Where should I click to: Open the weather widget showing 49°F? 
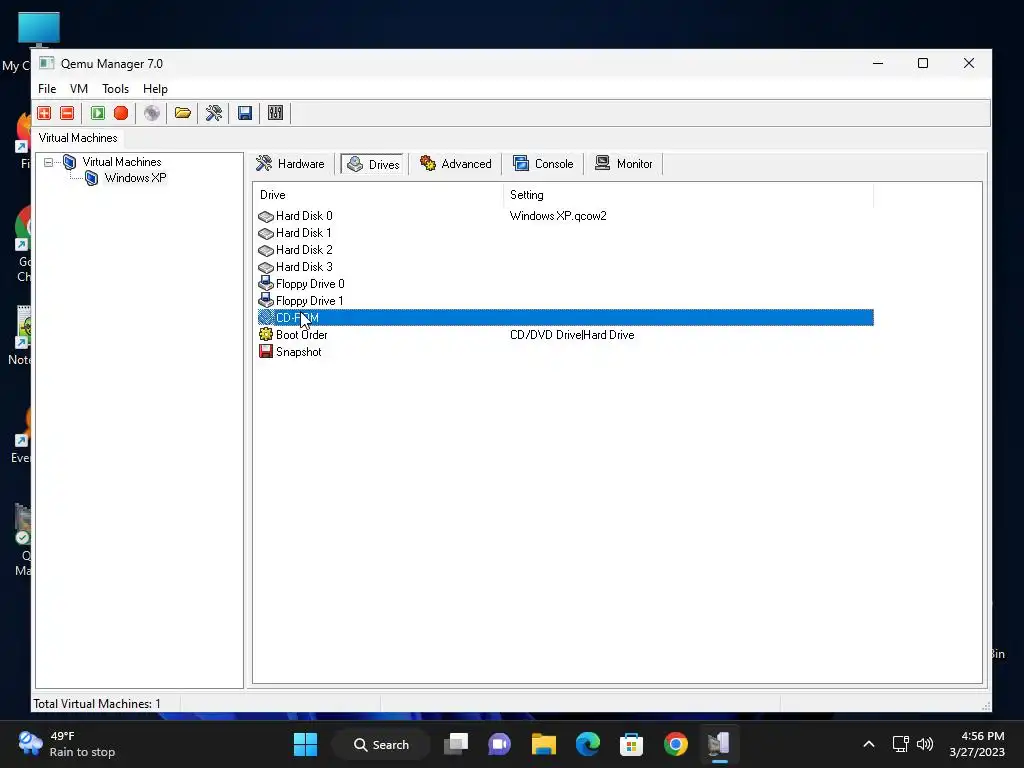67,744
